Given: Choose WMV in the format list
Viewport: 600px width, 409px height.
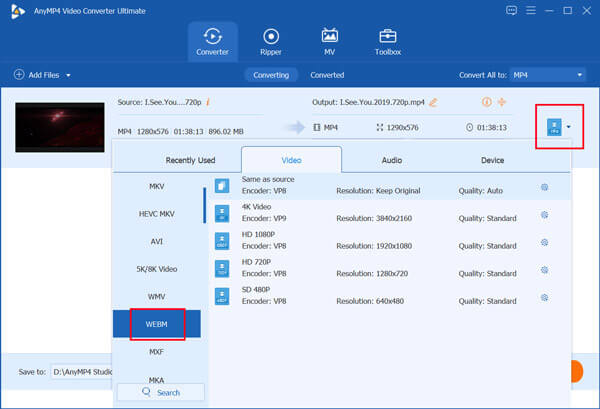Looking at the screenshot, I should tap(157, 297).
